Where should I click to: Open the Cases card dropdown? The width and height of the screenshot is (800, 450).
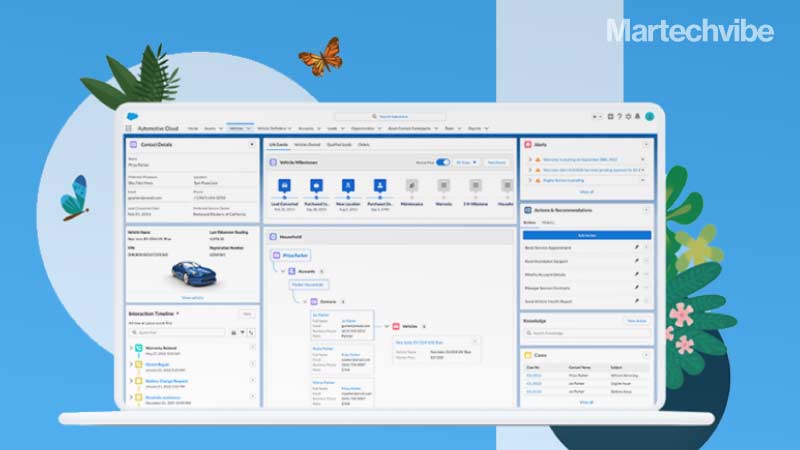[646, 355]
